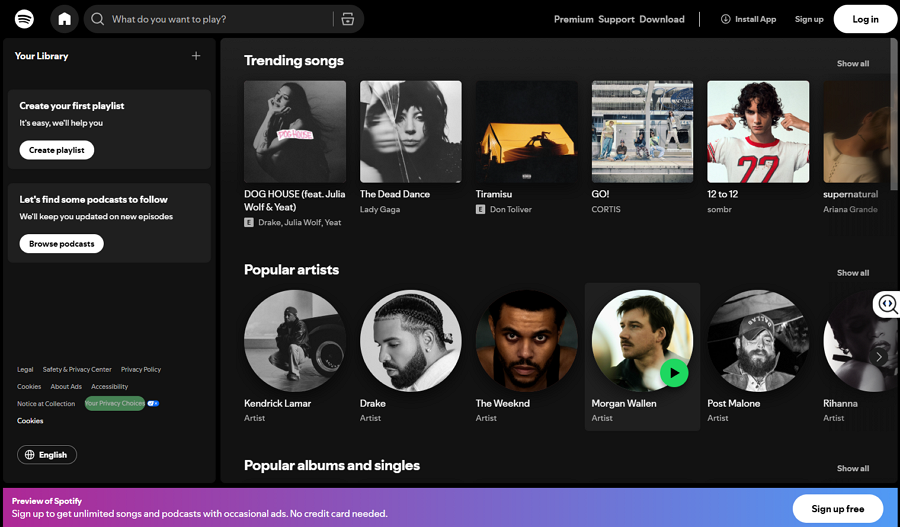Click explicit E badge beside Don Toliver
The width and height of the screenshot is (900, 527).
(x=480, y=210)
